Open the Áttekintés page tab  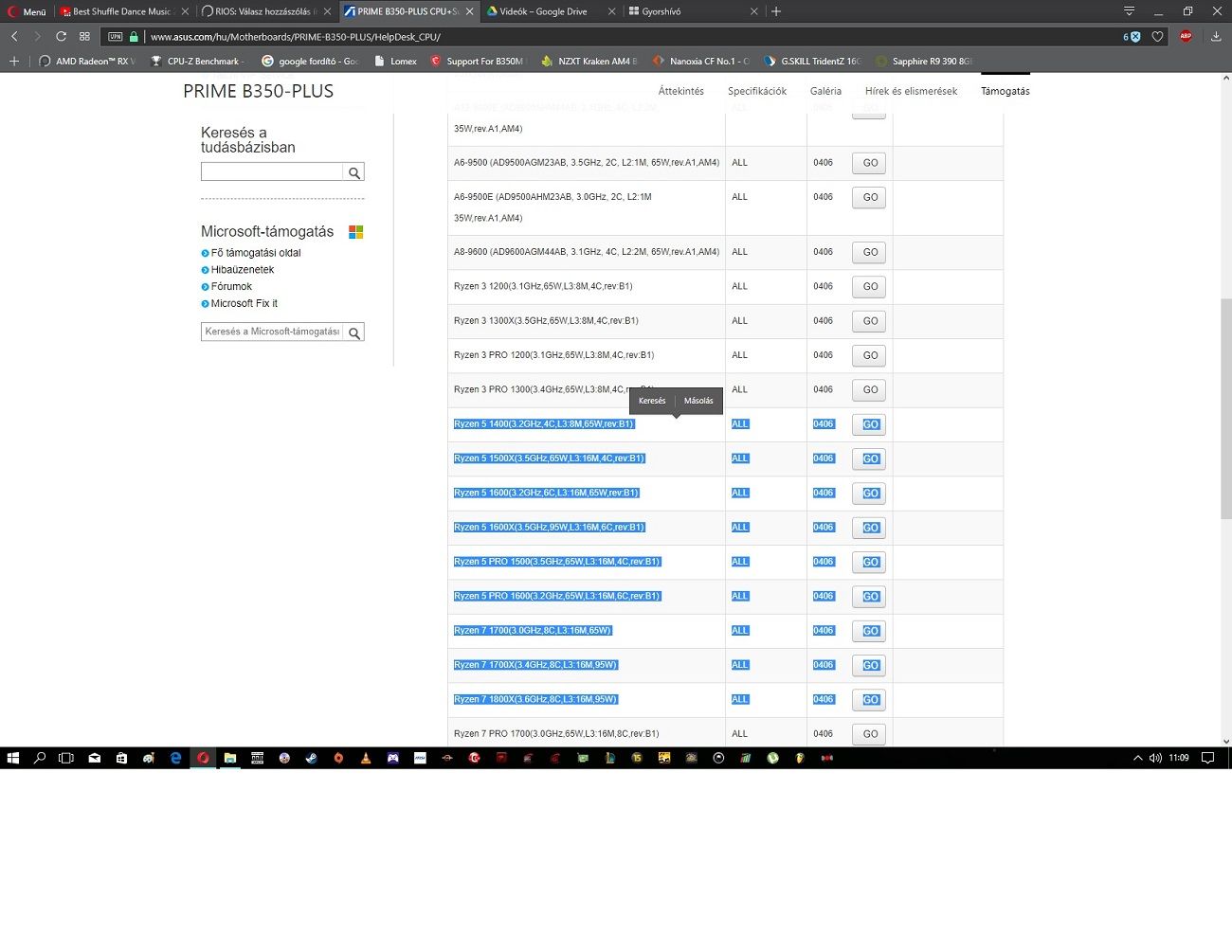pos(680,91)
